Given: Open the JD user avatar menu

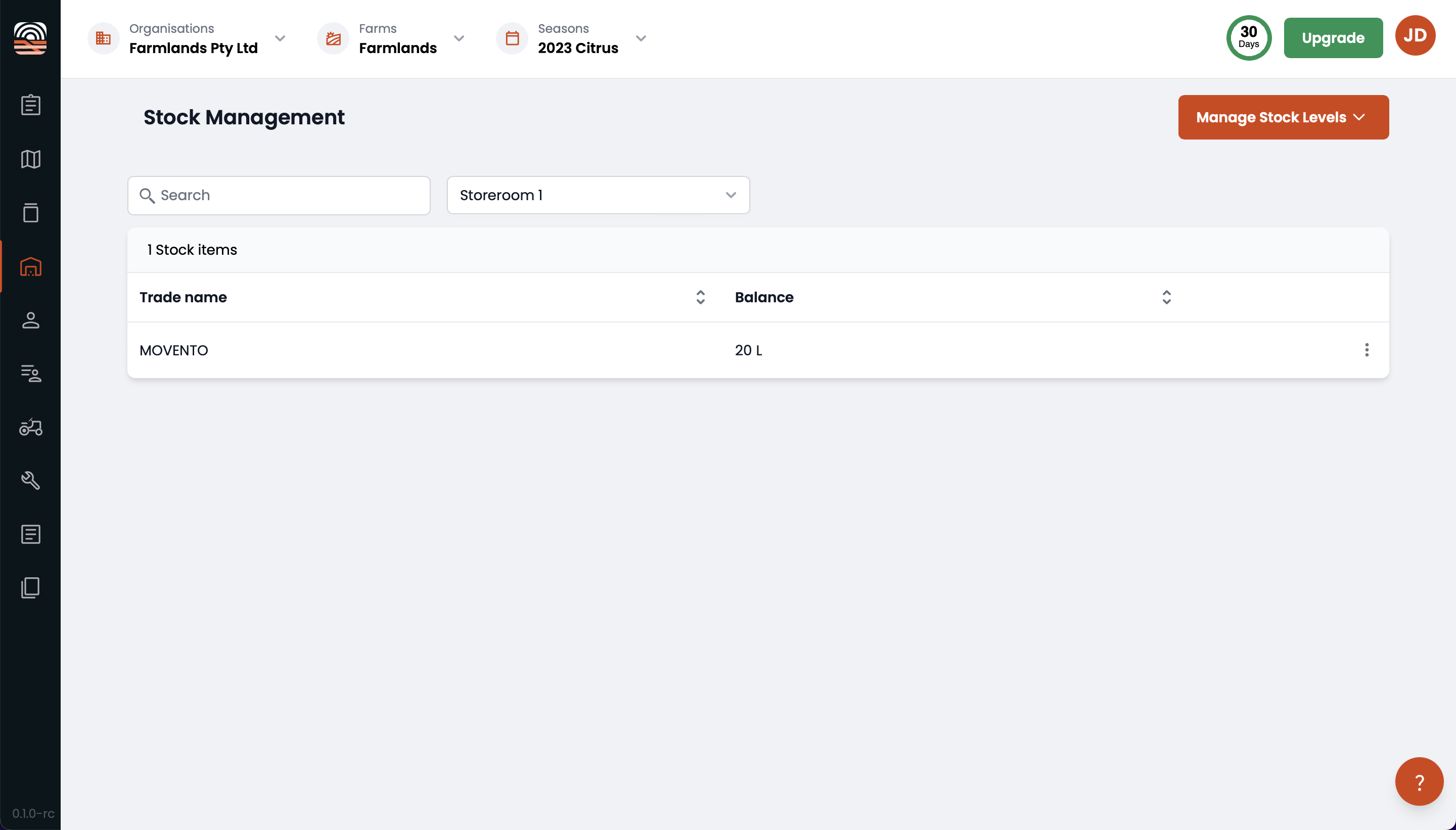Looking at the screenshot, I should tap(1415, 35).
